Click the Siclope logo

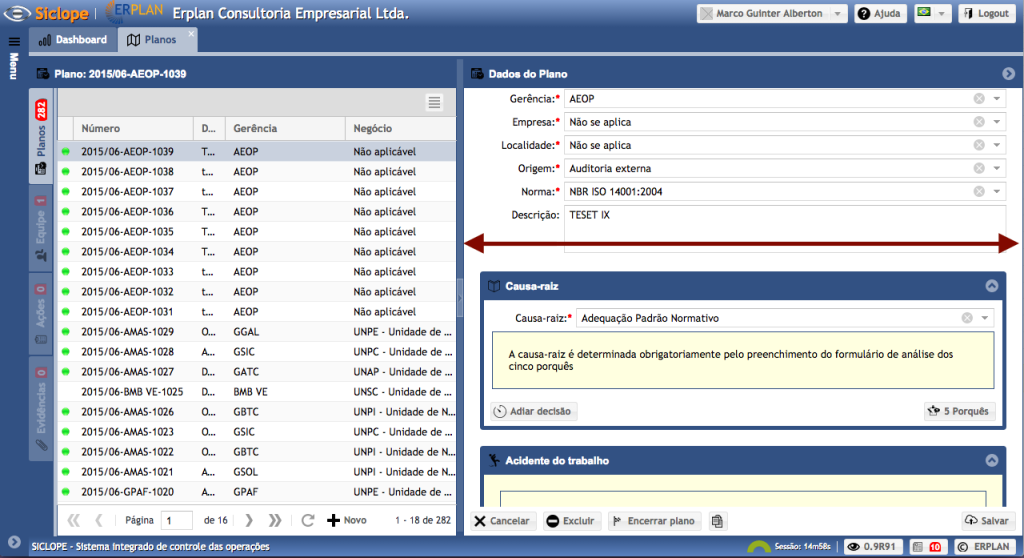(x=46, y=13)
